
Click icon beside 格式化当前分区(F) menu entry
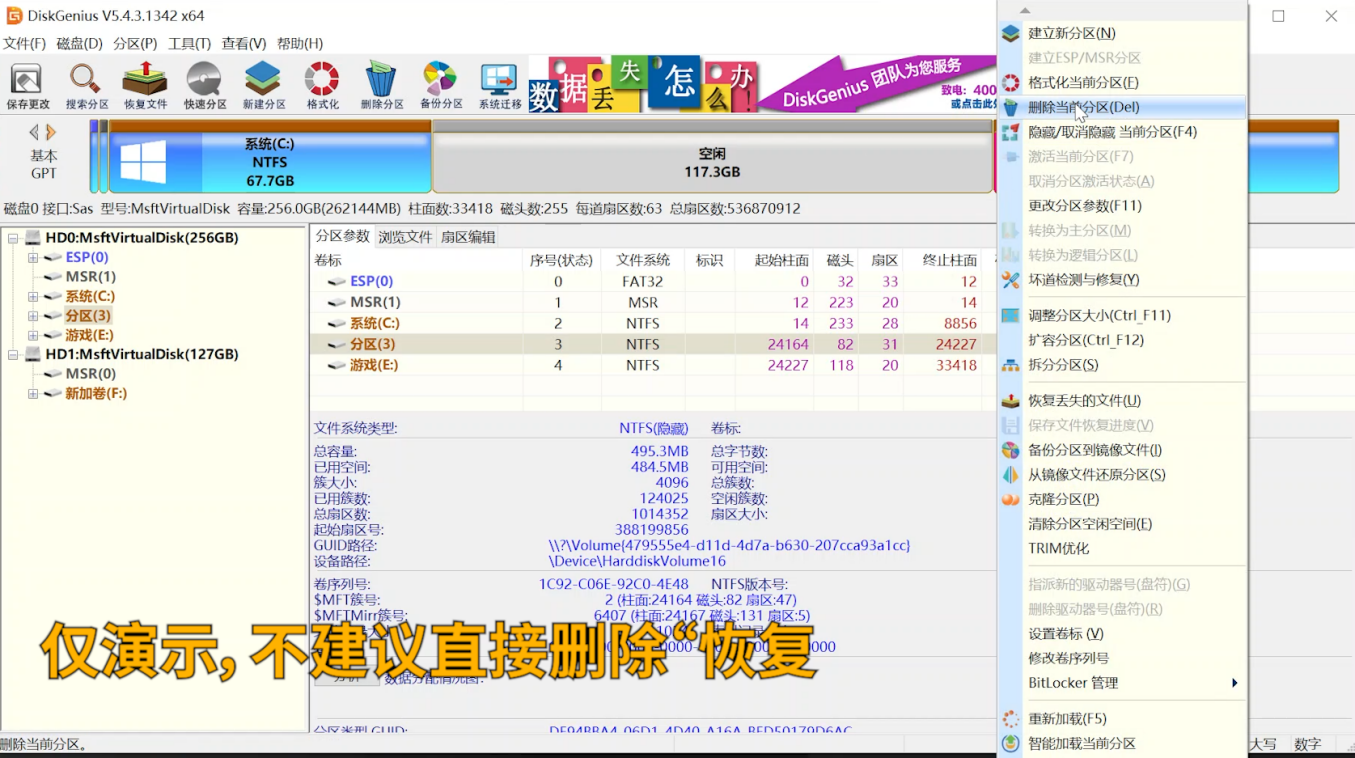[1011, 82]
